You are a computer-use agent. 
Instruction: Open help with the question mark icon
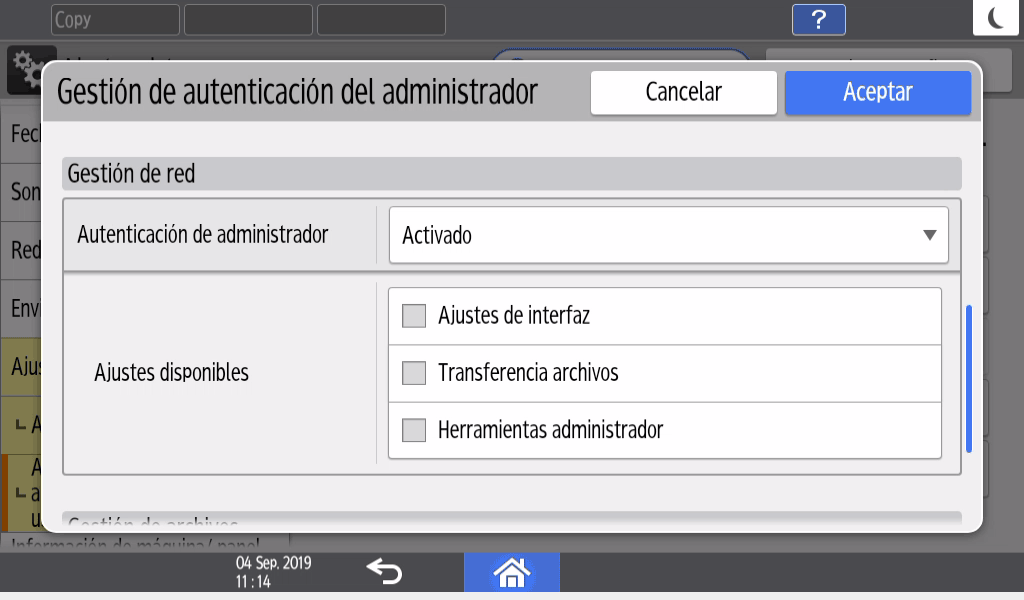[818, 20]
